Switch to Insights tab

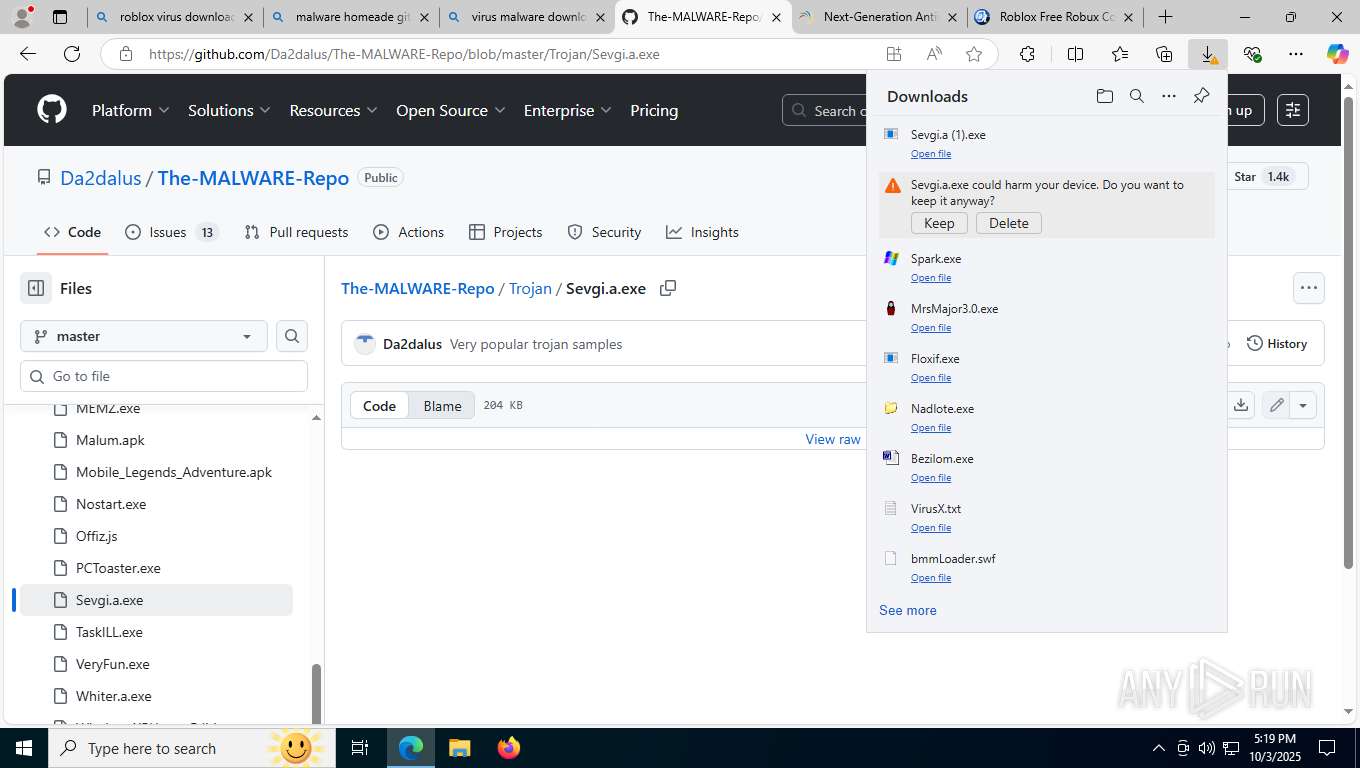pyautogui.click(x=702, y=232)
